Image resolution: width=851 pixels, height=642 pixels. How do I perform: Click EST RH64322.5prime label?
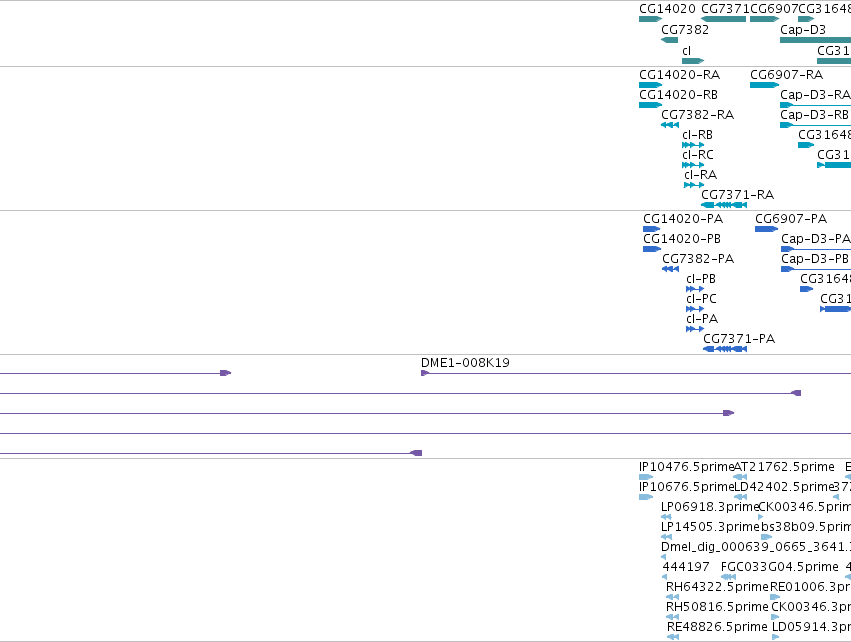[x=717, y=587]
